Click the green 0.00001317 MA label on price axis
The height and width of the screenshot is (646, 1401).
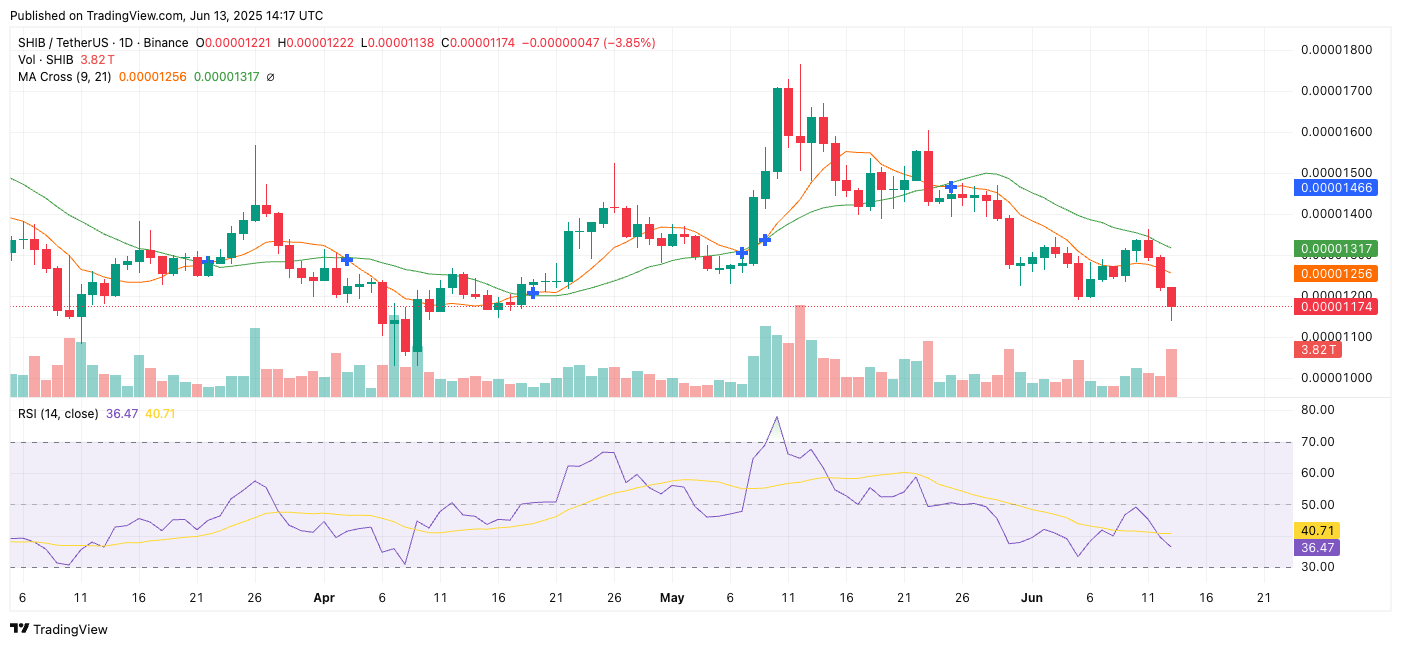1335,248
